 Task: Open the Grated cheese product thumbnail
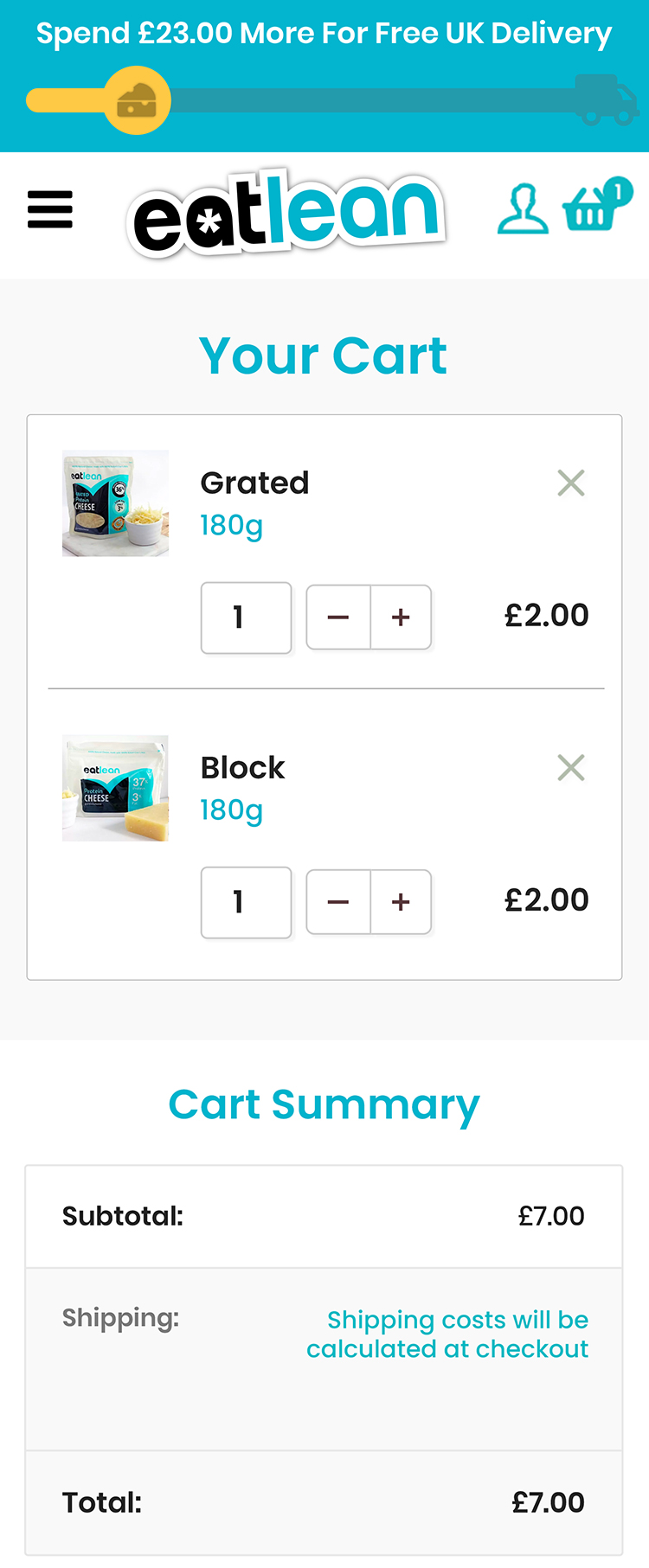pos(115,502)
